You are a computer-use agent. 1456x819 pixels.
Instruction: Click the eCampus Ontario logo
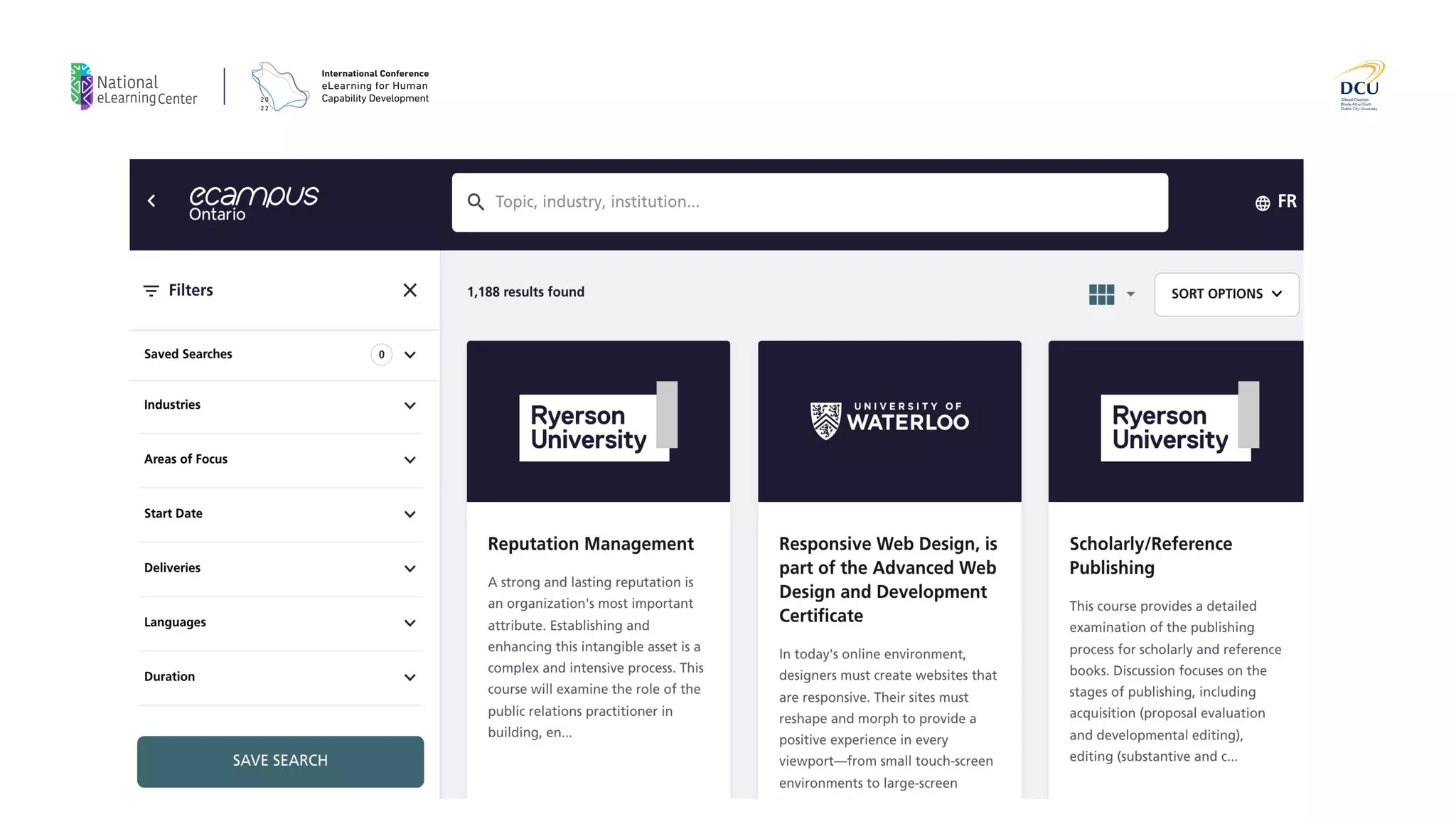coord(253,203)
